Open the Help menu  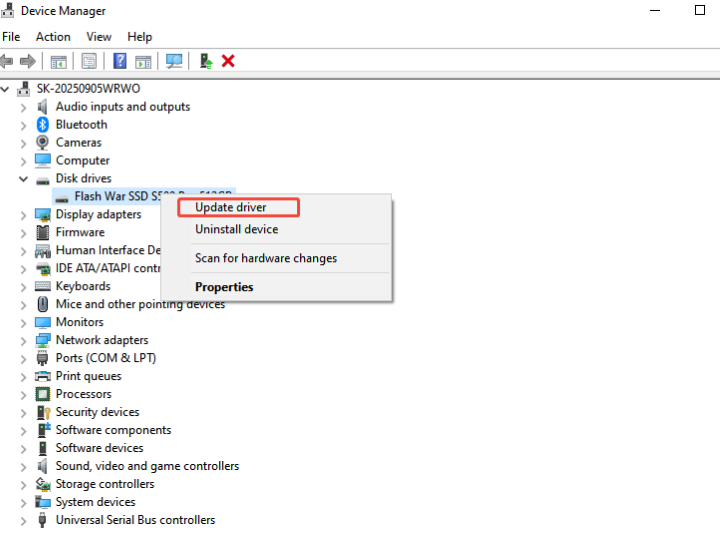pyautogui.click(x=140, y=37)
